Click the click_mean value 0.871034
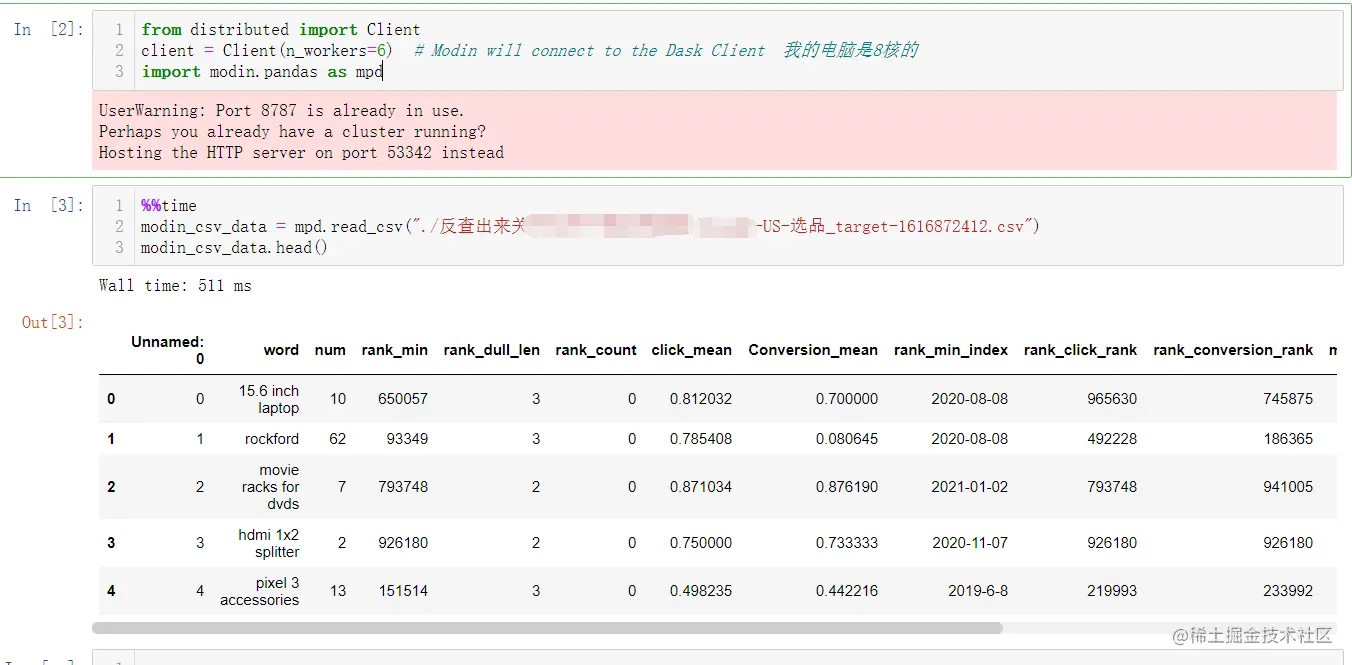This screenshot has height=665, width=1352. [701, 487]
